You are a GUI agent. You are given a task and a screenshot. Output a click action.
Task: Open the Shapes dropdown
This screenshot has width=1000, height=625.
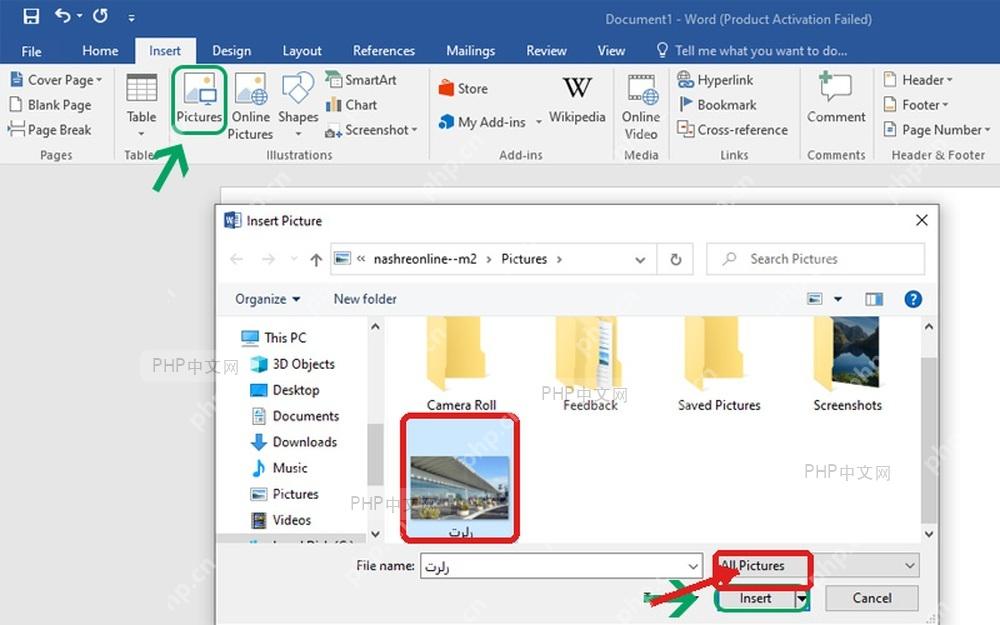[298, 105]
